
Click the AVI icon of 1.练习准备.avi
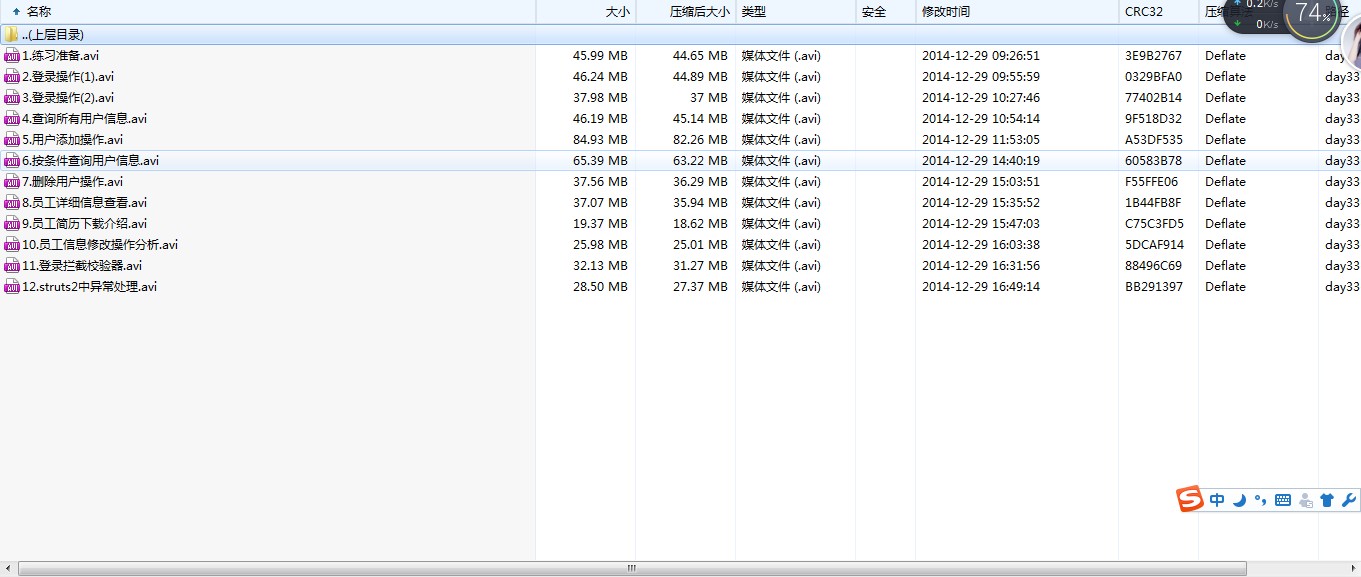[12, 56]
